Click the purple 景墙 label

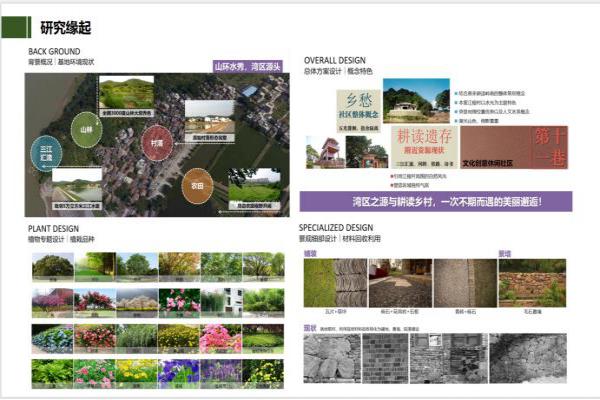click(505, 254)
